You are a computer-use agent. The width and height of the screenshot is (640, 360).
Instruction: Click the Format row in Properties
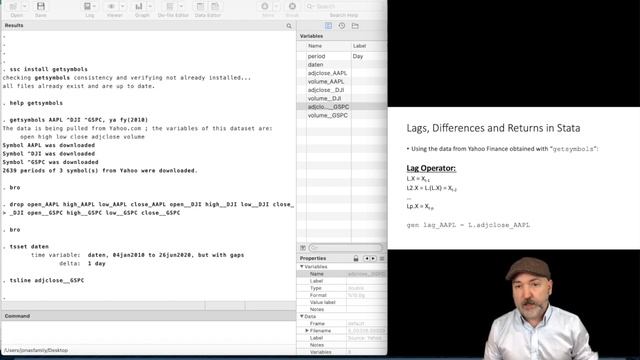pos(342,295)
